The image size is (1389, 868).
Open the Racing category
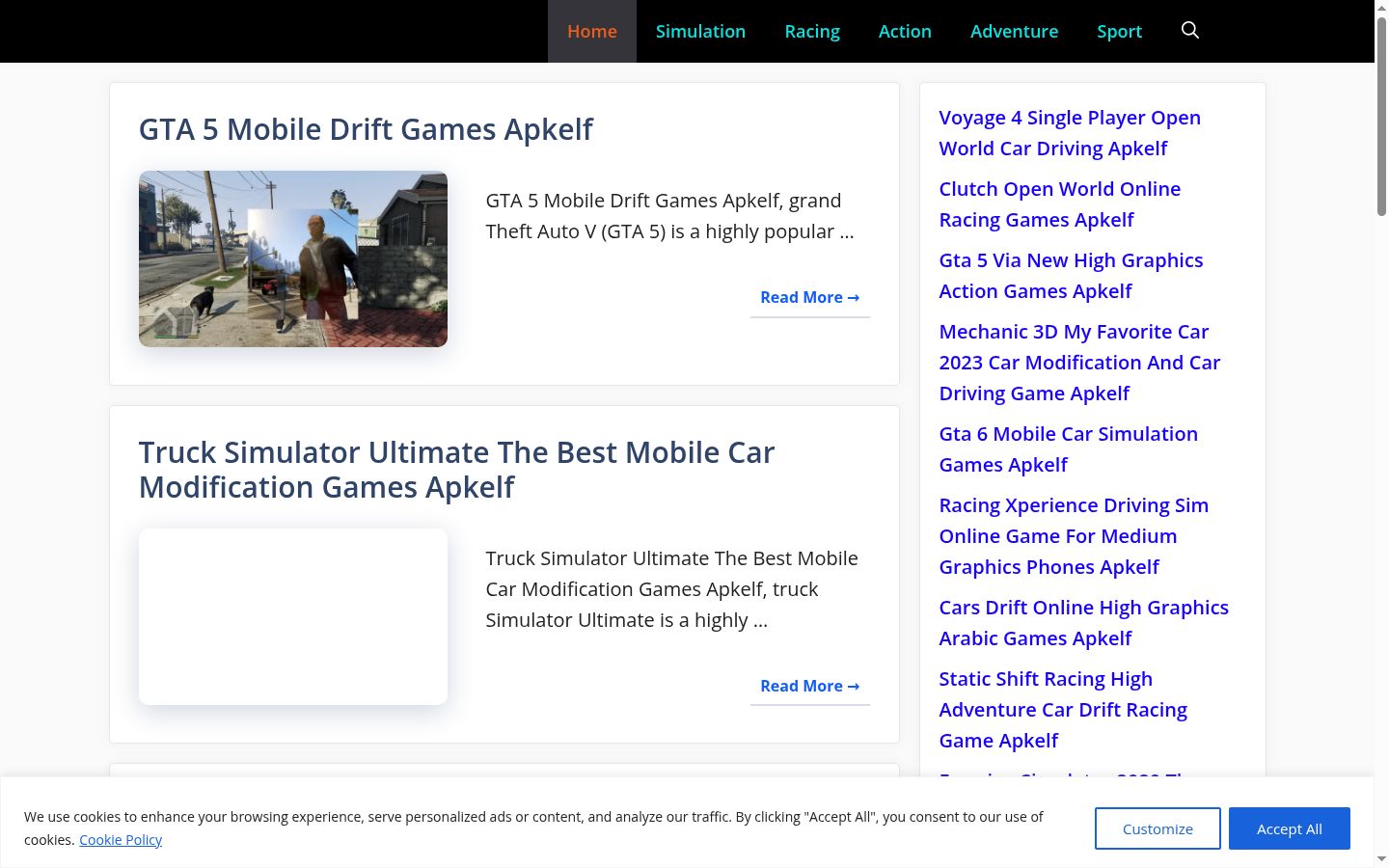pos(812,31)
